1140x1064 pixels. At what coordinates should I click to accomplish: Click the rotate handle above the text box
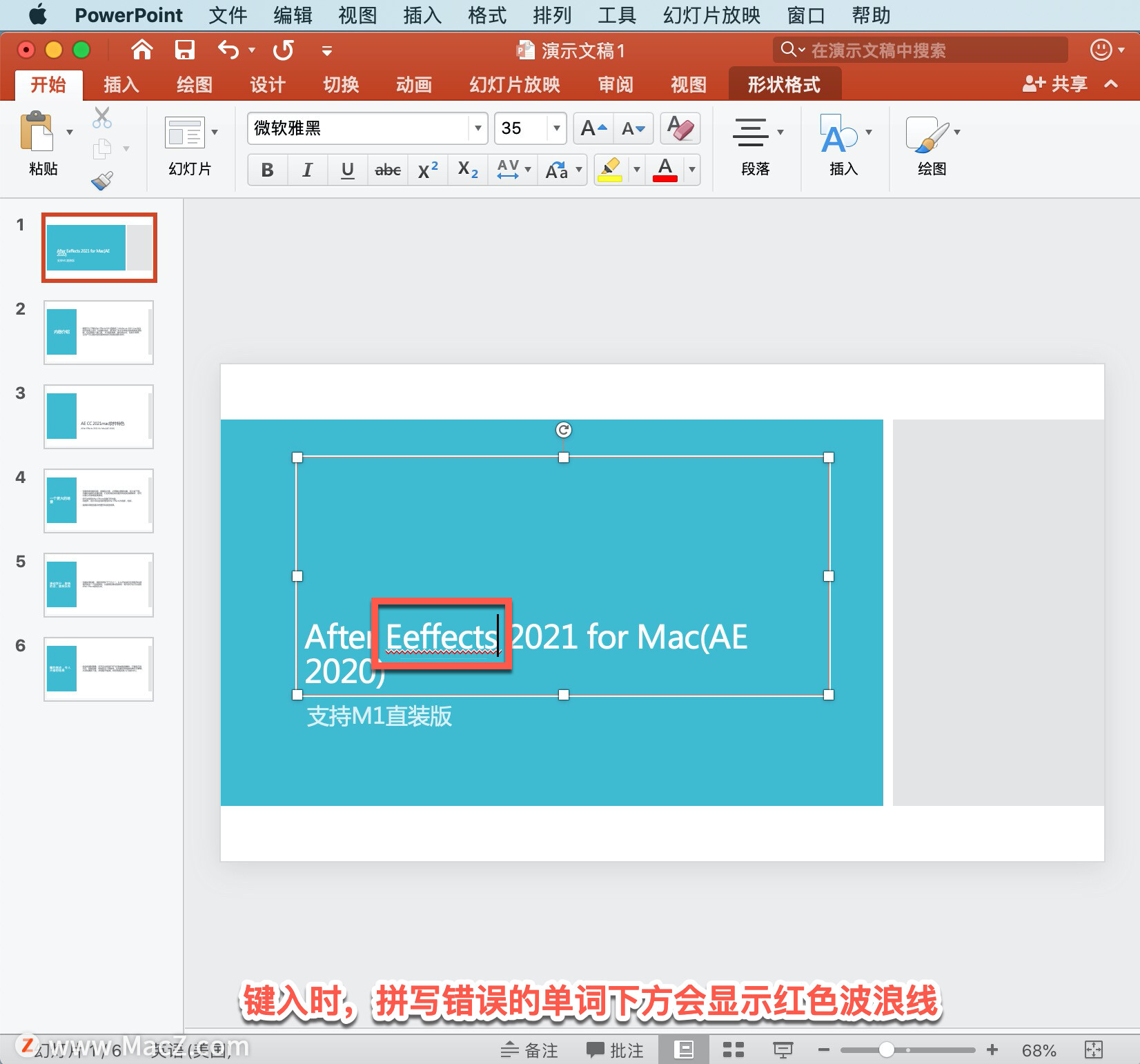click(564, 430)
